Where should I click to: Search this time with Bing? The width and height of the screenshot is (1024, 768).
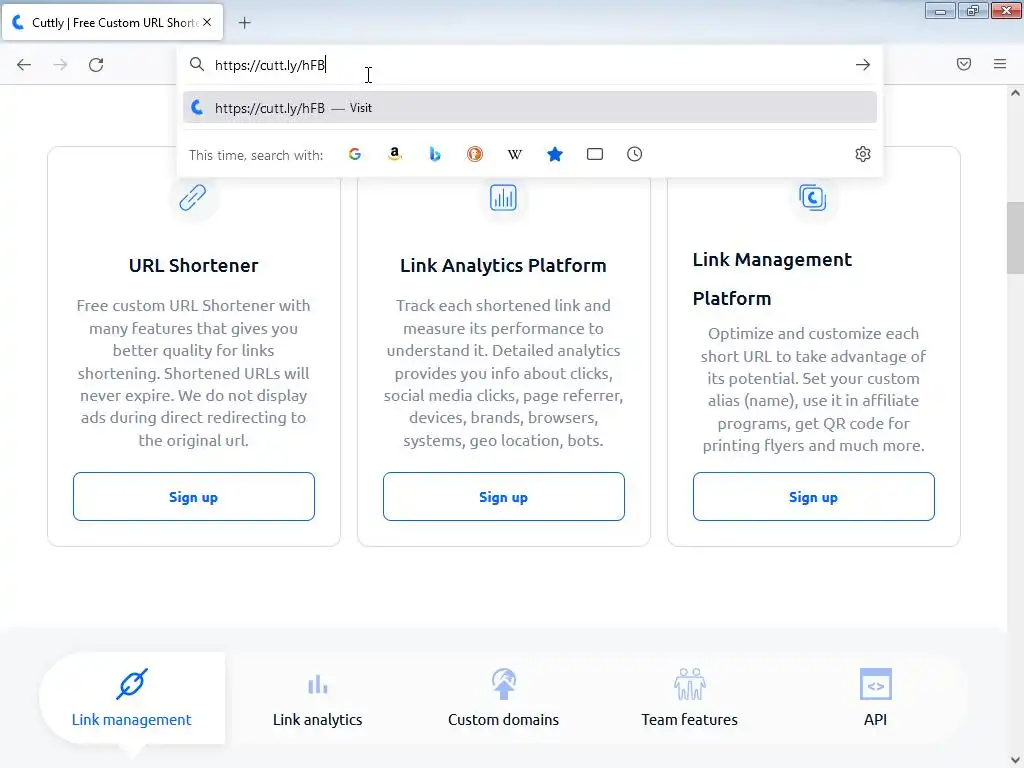pos(435,154)
